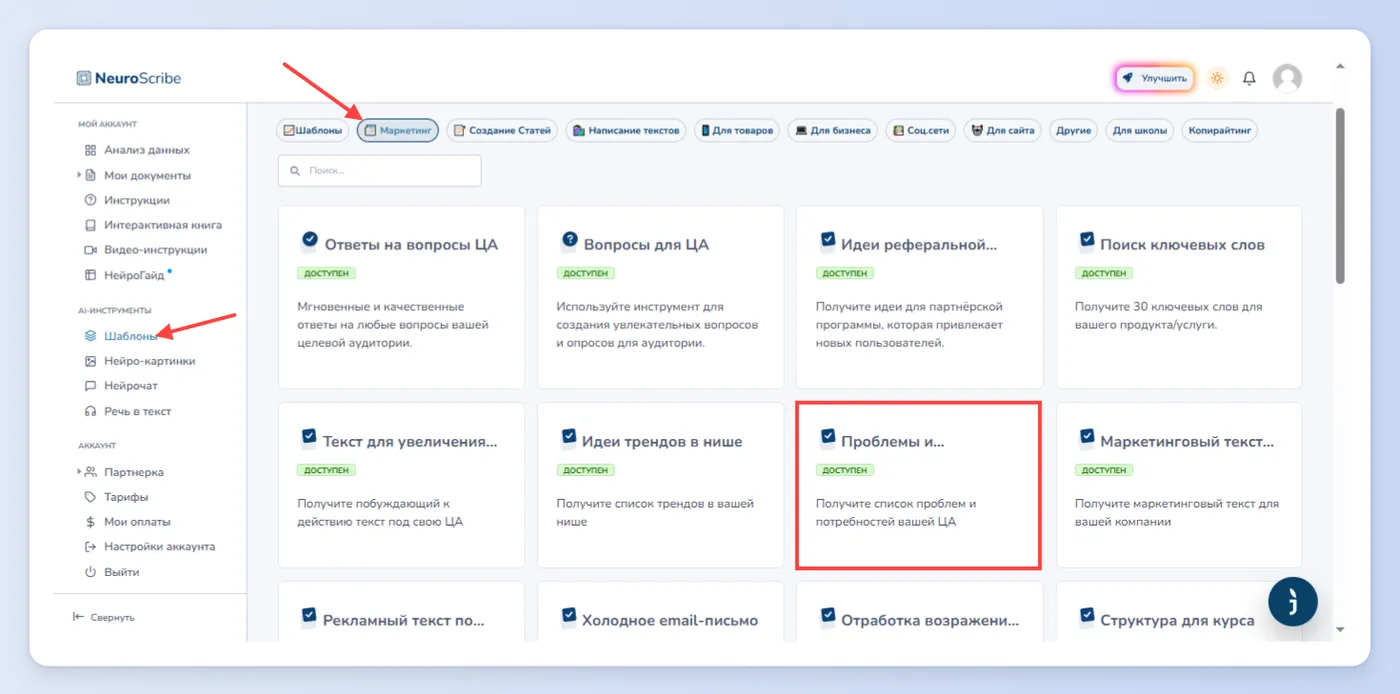Open Анализ данных in sidebar
This screenshot has width=1400, height=694.
coord(137,150)
